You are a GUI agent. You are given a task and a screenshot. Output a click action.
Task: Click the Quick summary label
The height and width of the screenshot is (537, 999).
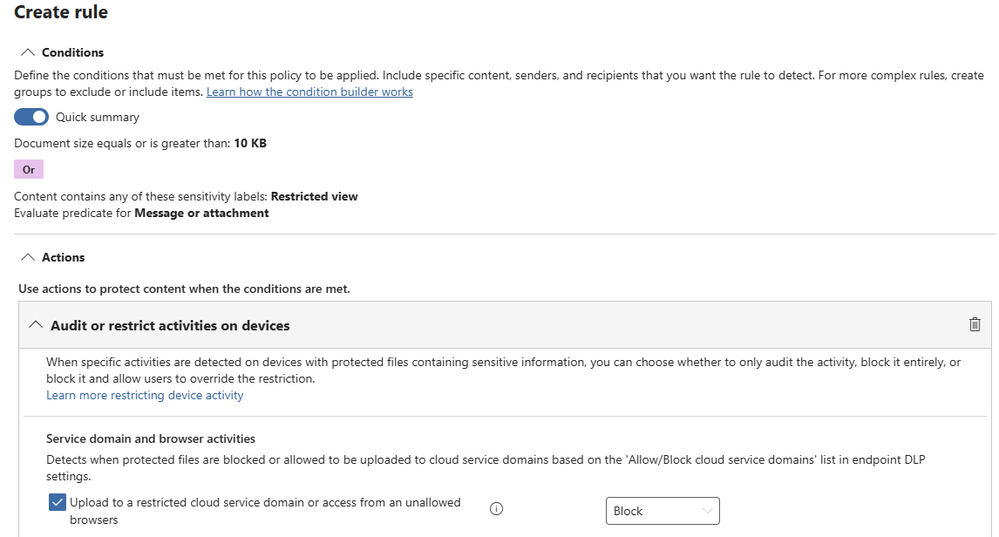click(x=97, y=117)
